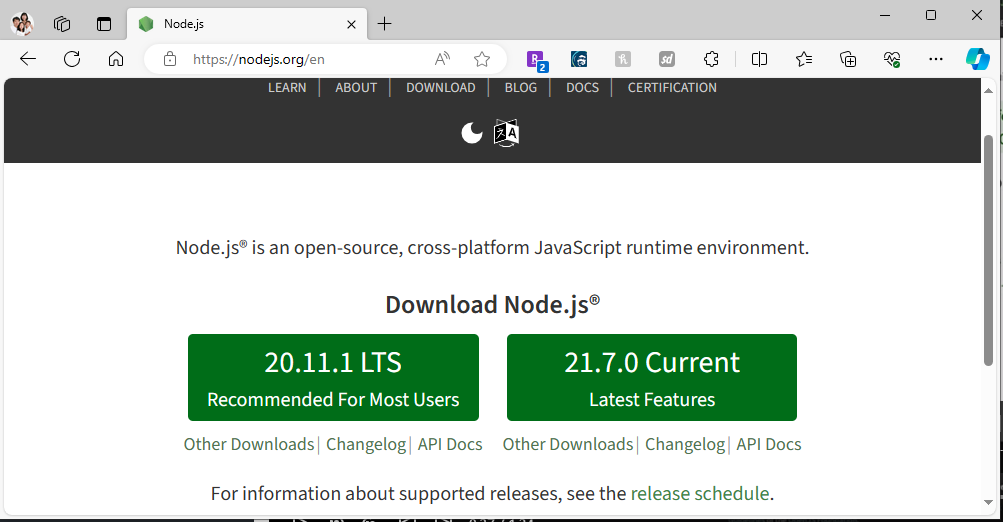Image resolution: width=1003 pixels, height=522 pixels.
Task: Open the language translation selector
Action: pyautogui.click(x=506, y=133)
